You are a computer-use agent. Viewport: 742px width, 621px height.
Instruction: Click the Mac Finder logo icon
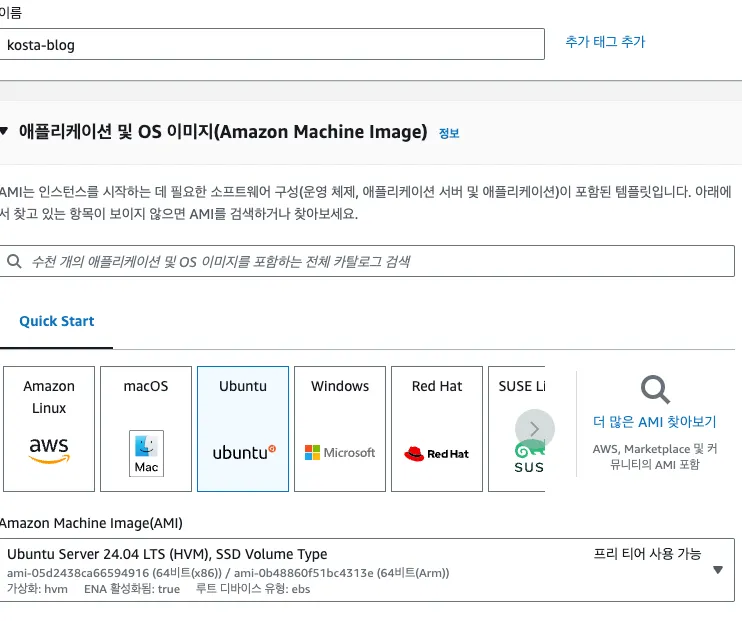tap(146, 453)
